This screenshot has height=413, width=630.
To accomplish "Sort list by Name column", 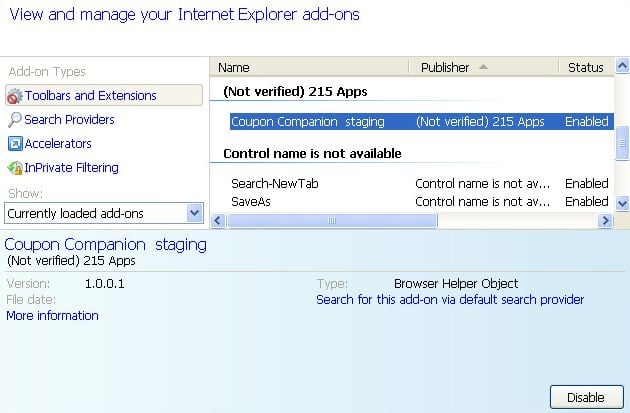I will pos(310,67).
